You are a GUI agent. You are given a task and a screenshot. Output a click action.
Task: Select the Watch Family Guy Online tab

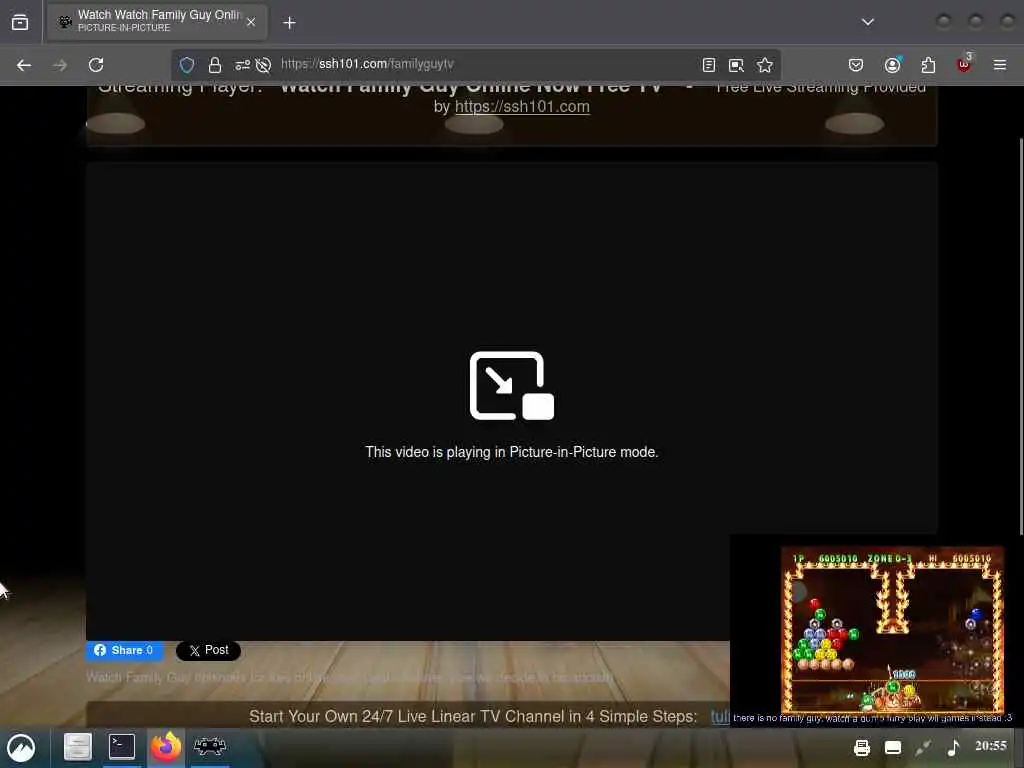(x=157, y=22)
